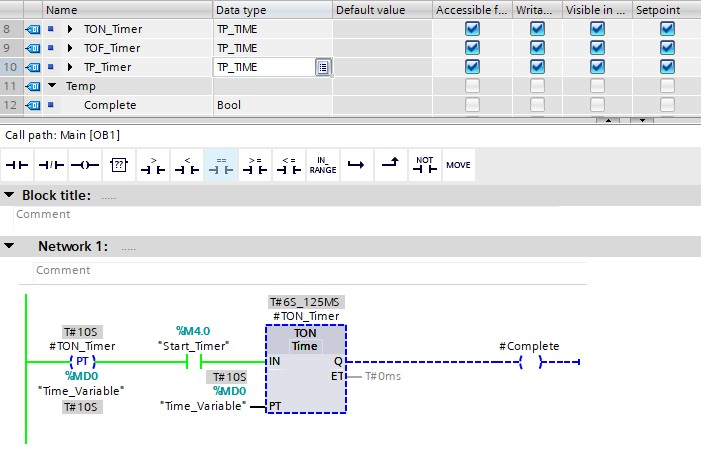701x452 pixels.
Task: Add an output coil instruction
Action: click(84, 164)
